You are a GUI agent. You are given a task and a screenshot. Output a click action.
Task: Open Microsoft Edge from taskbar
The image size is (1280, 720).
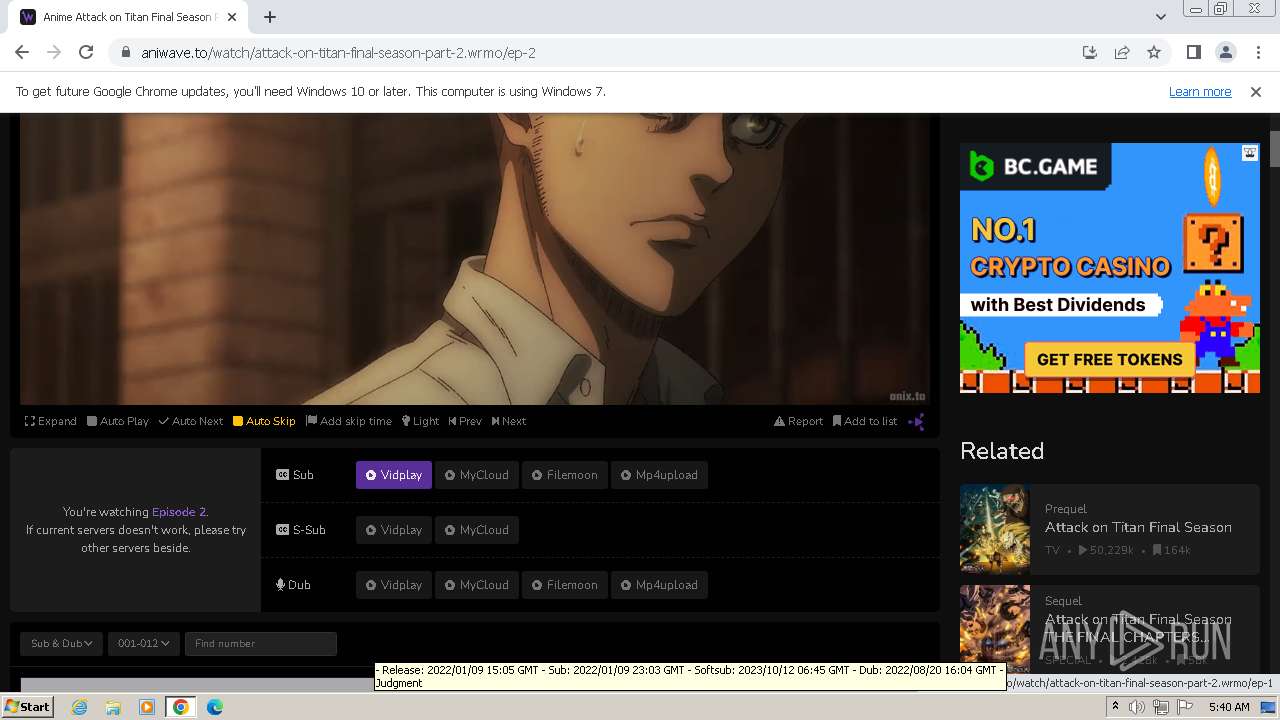click(x=215, y=707)
